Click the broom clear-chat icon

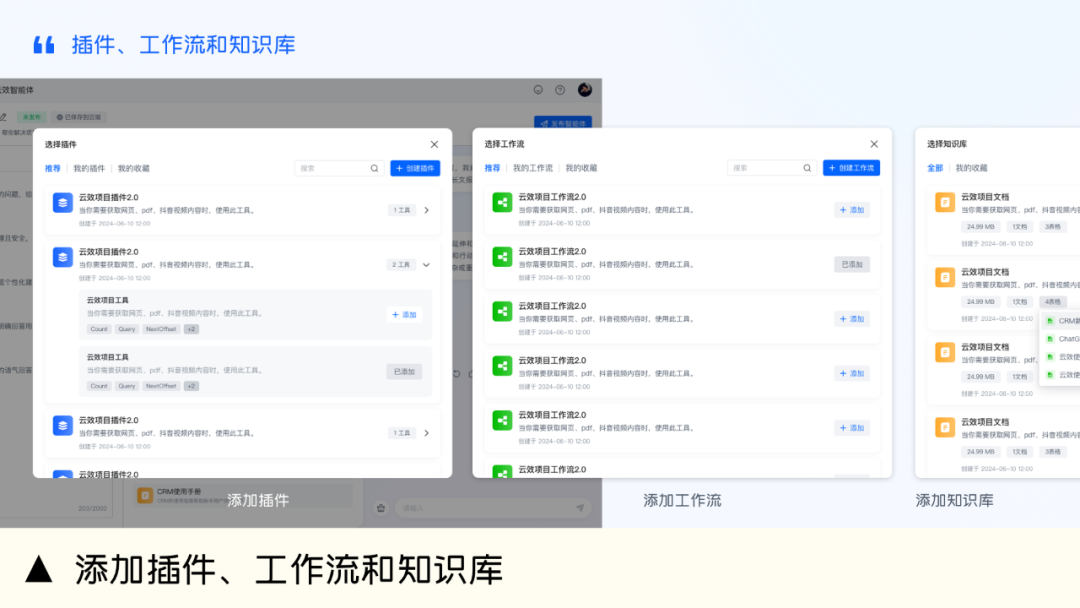[381, 508]
